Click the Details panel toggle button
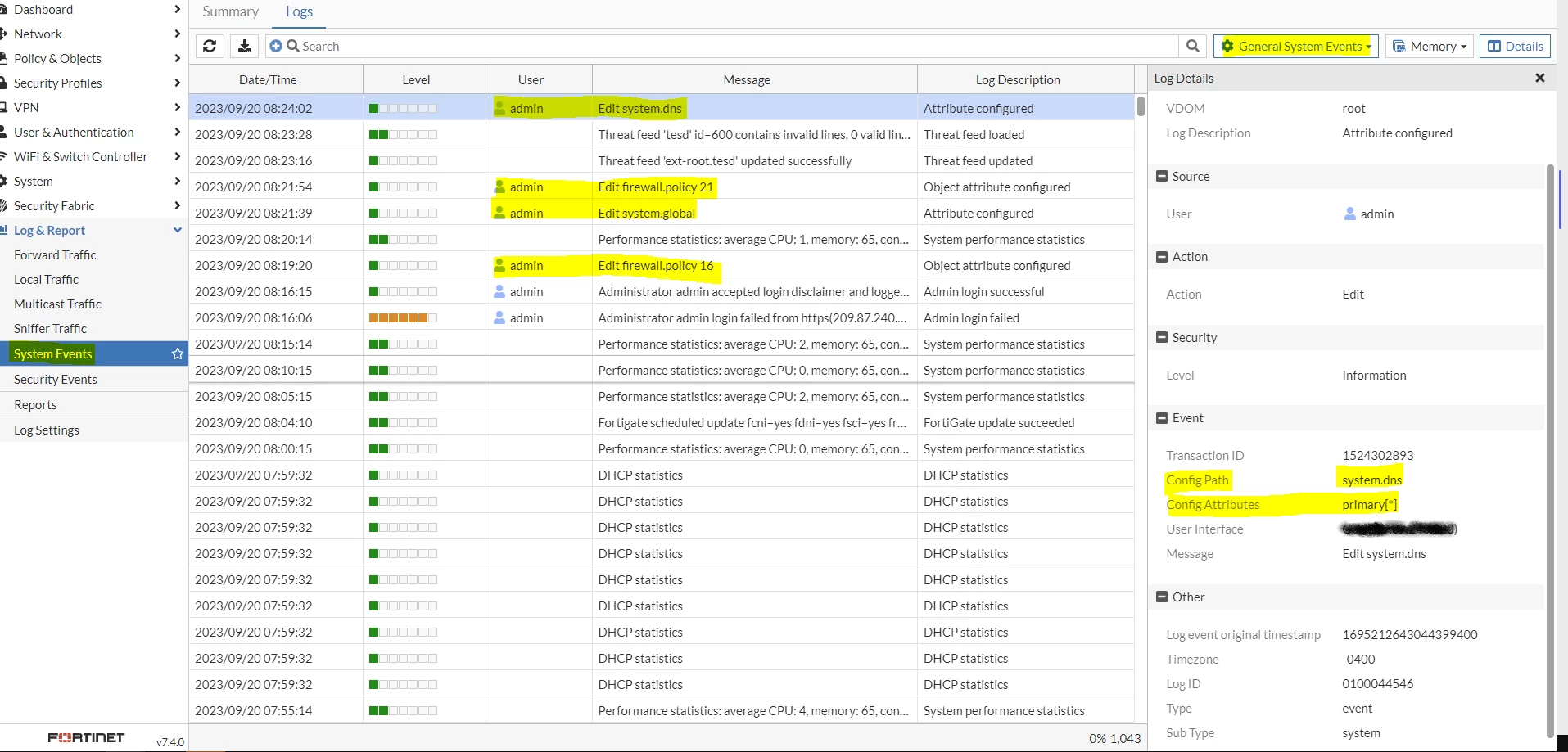This screenshot has width=1568, height=752. (1515, 46)
